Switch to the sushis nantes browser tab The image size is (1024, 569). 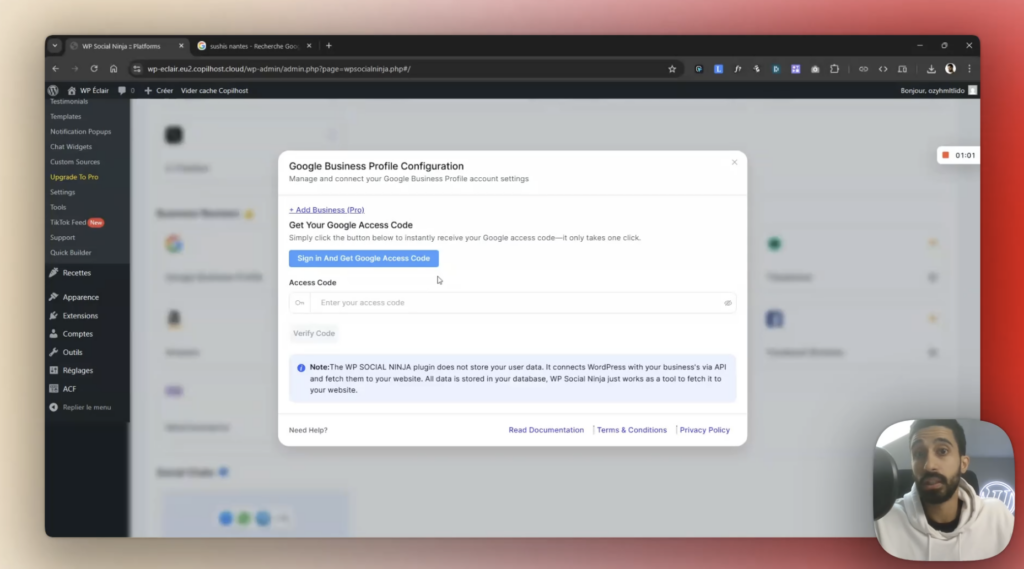pyautogui.click(x=250, y=46)
